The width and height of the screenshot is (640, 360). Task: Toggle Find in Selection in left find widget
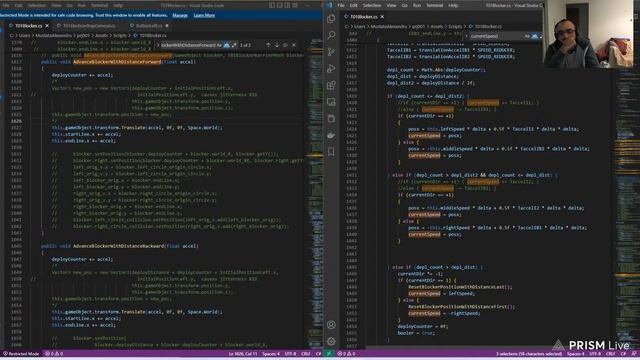[285, 45]
